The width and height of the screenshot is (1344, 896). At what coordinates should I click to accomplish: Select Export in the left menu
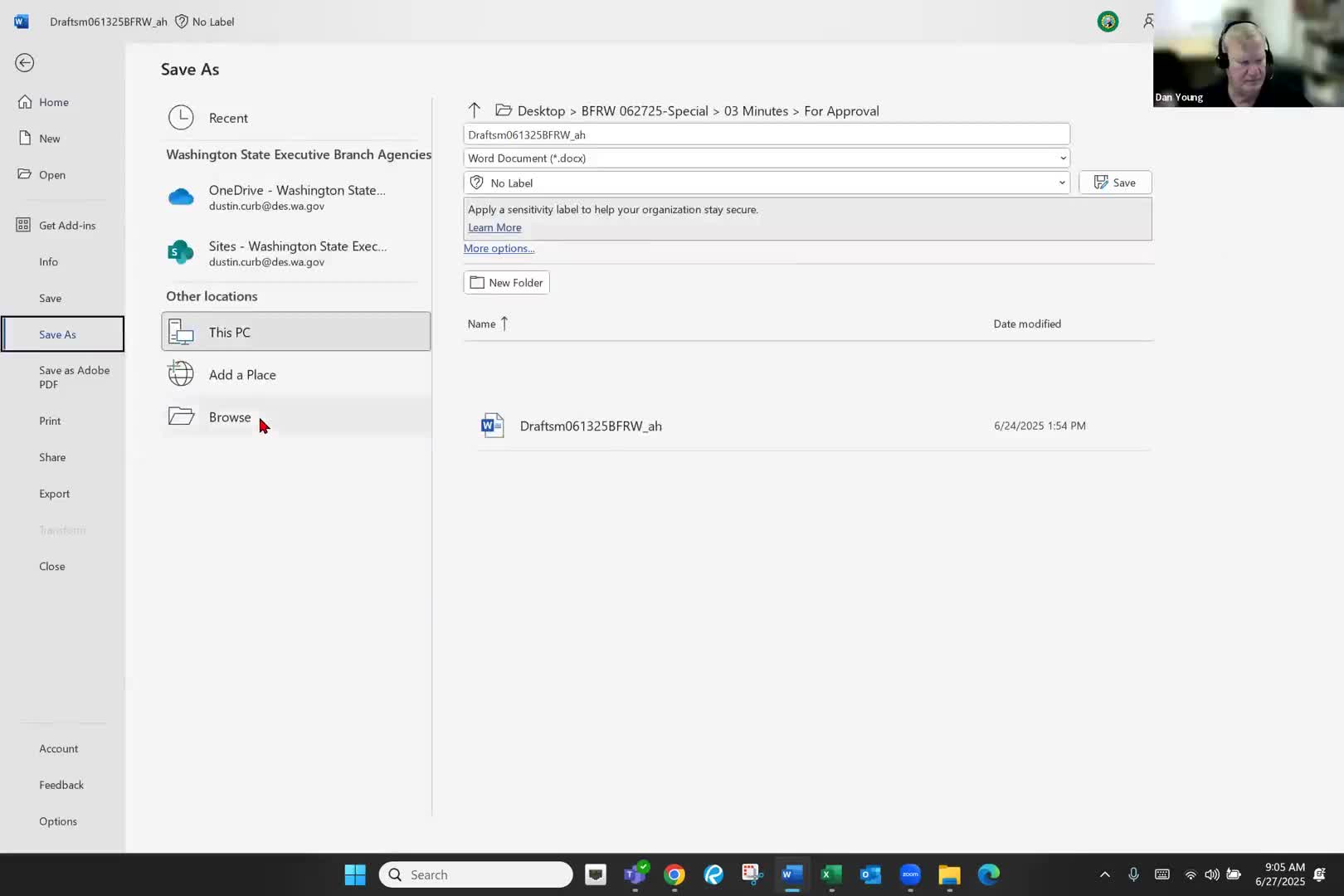click(54, 494)
